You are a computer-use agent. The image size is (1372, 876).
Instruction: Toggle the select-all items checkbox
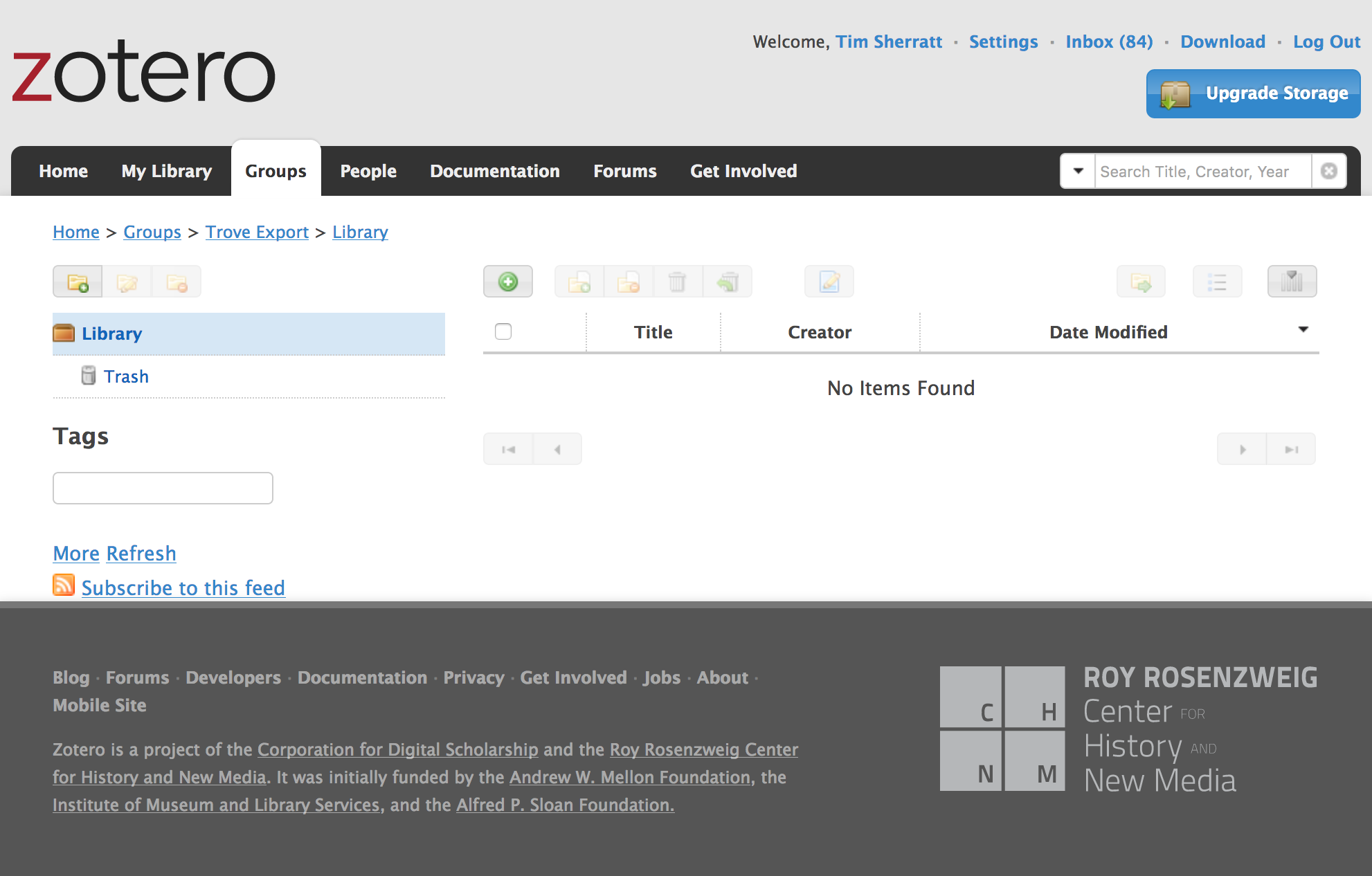[x=503, y=332]
